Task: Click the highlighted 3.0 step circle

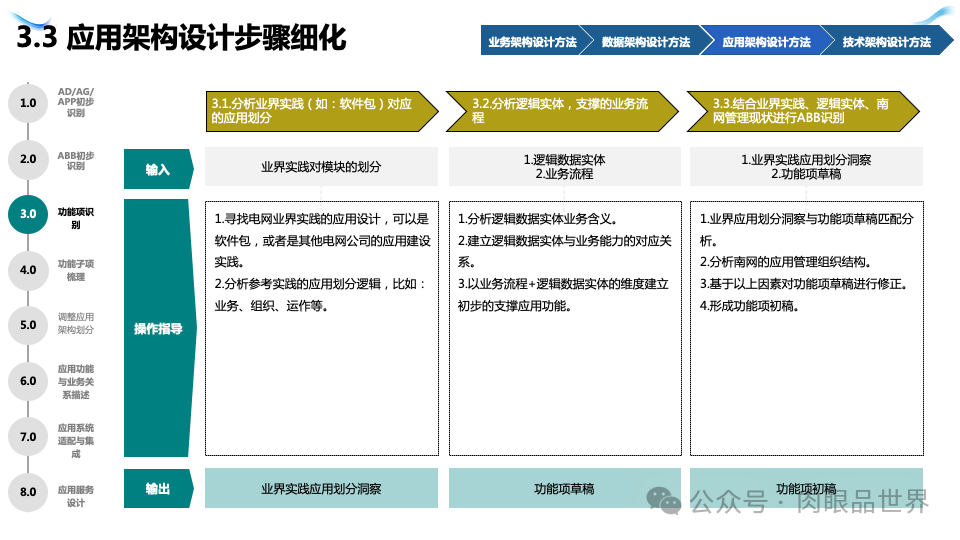Action: pos(28,214)
